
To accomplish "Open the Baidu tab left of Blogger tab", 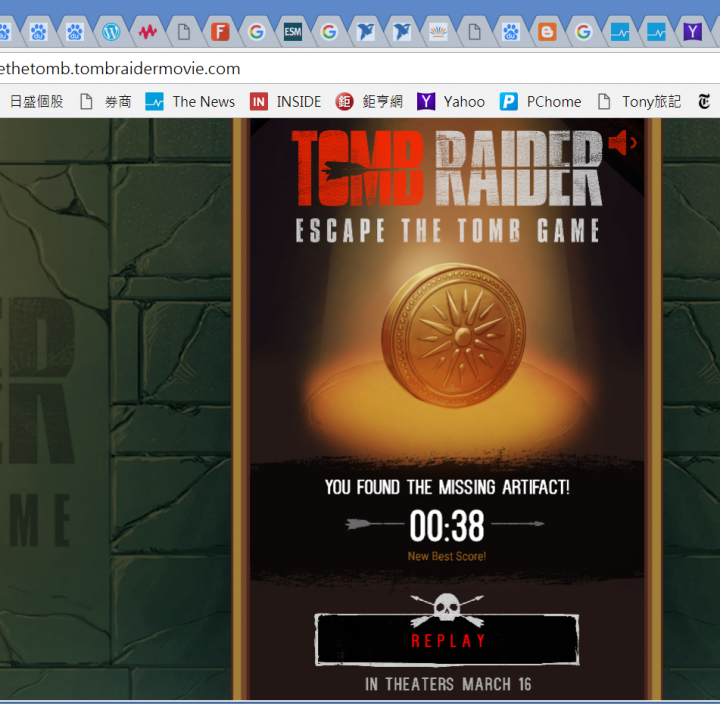I will pyautogui.click(x=511, y=32).
